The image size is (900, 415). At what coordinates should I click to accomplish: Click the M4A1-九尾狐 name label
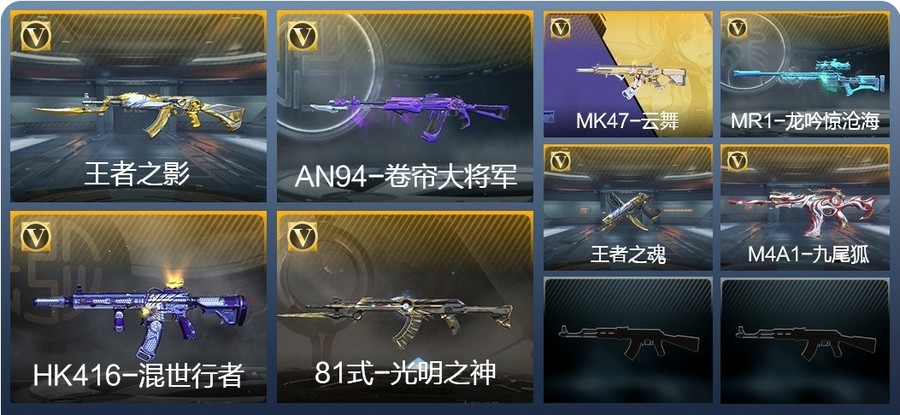click(808, 255)
